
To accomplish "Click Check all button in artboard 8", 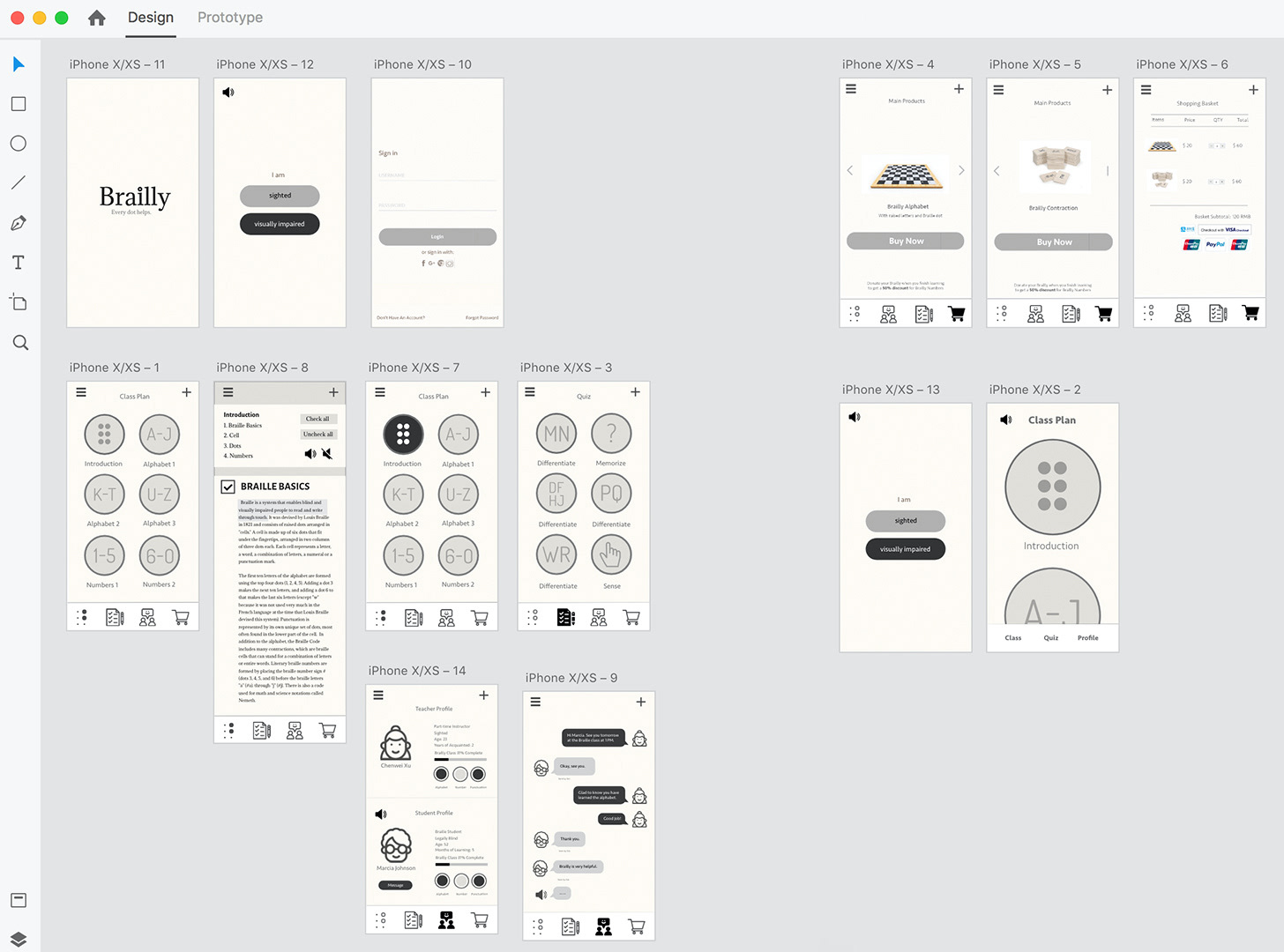I will tap(317, 419).
